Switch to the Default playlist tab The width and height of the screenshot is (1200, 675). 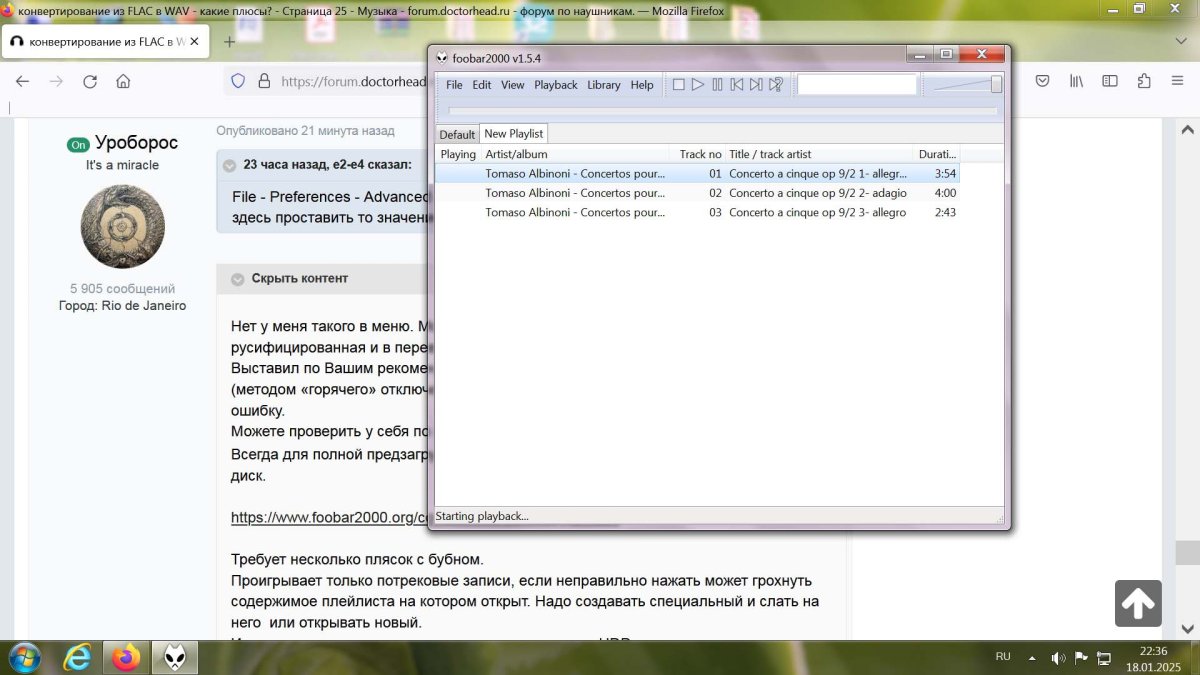click(x=457, y=134)
